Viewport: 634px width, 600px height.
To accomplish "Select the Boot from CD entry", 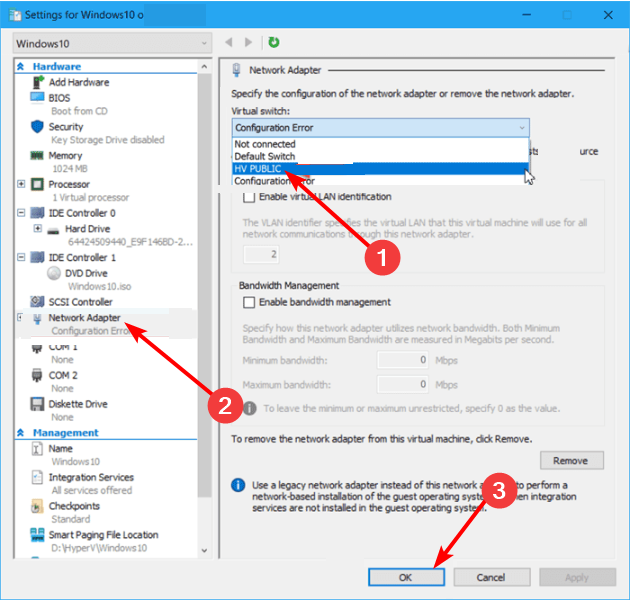I will coord(79,111).
